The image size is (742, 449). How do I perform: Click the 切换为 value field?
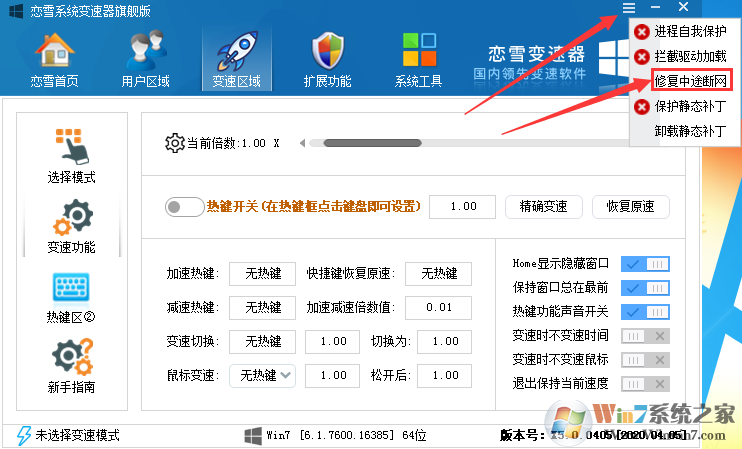pyautogui.click(x=445, y=342)
